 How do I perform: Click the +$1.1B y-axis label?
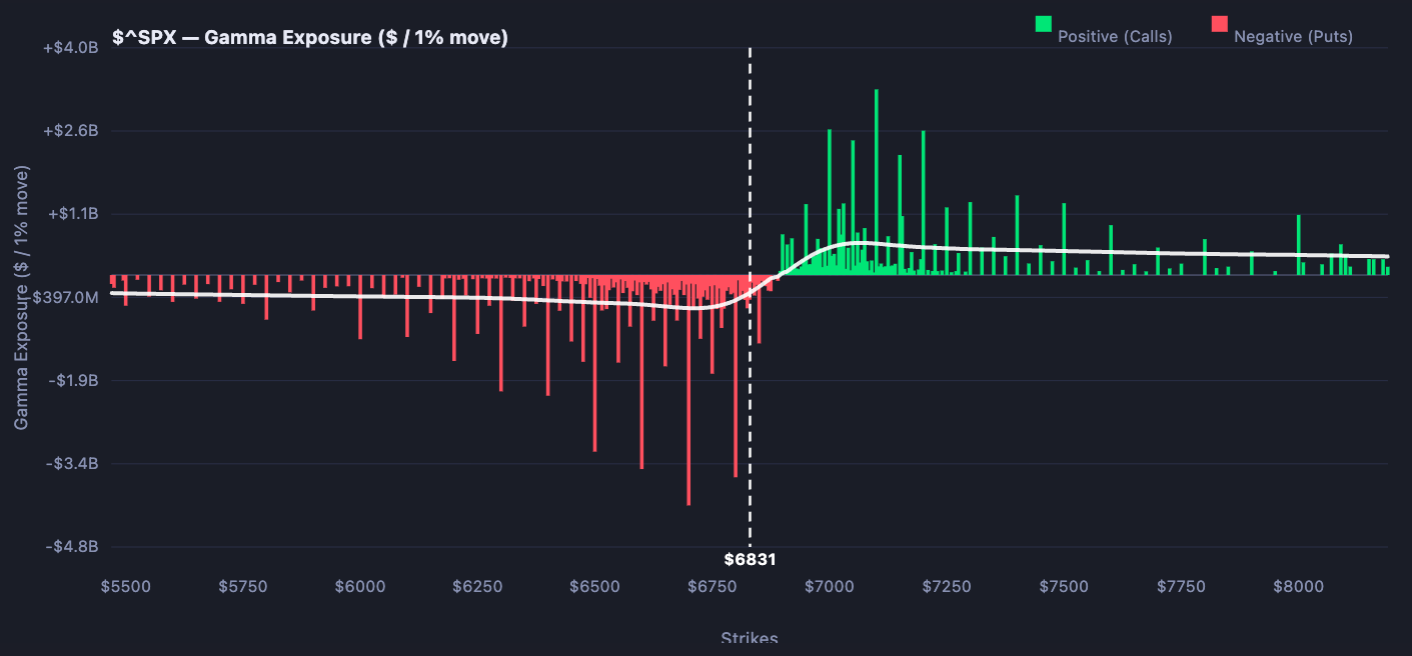click(x=70, y=214)
